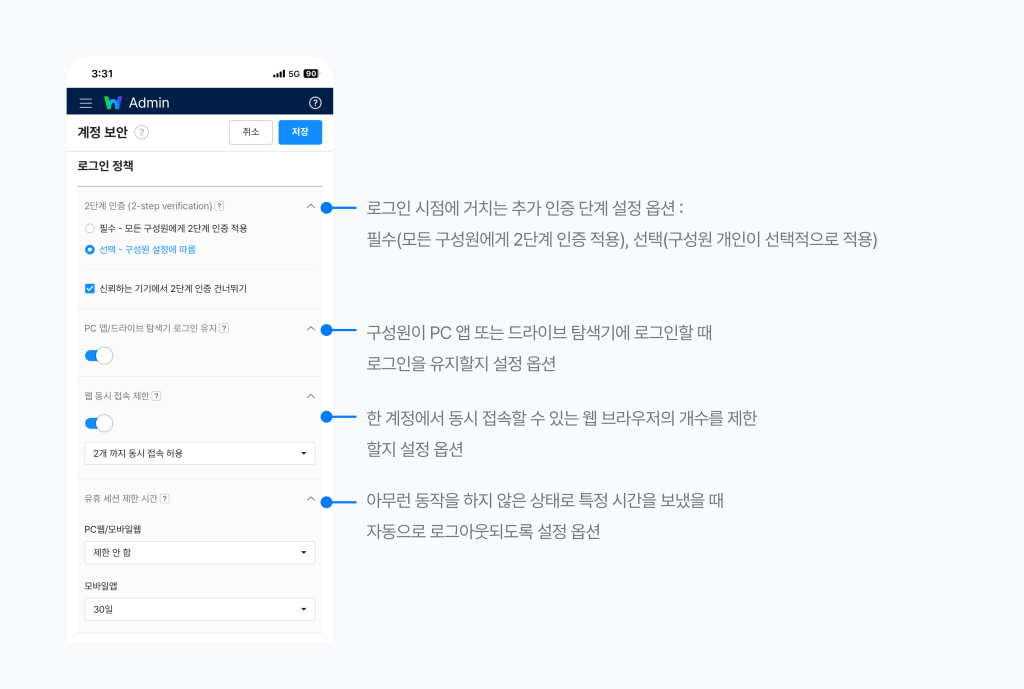Viewport: 1024px width, 689px height.
Task: Open the hamburger navigation menu
Action: click(x=85, y=101)
